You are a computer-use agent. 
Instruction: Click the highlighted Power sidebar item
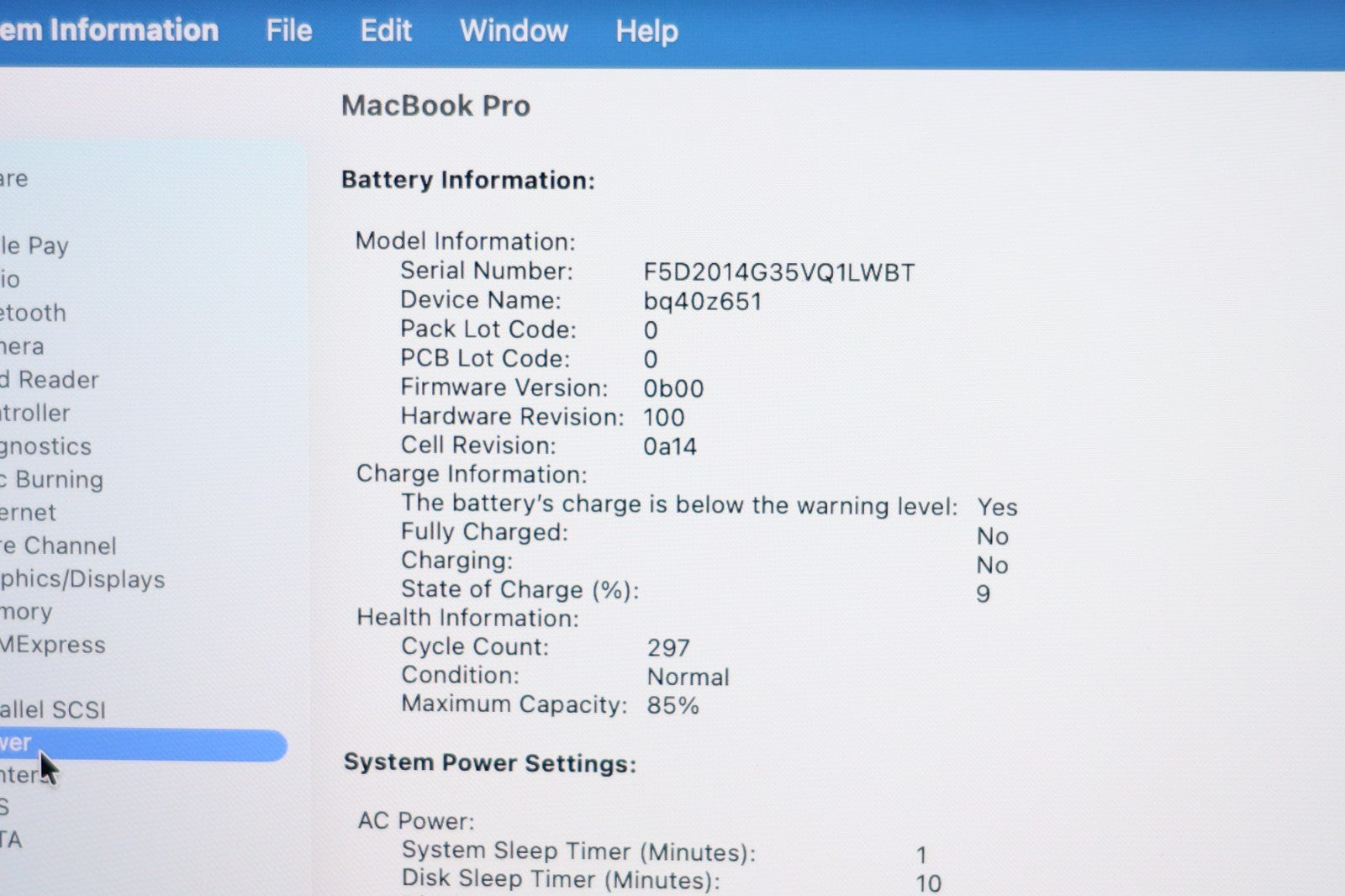(143, 745)
